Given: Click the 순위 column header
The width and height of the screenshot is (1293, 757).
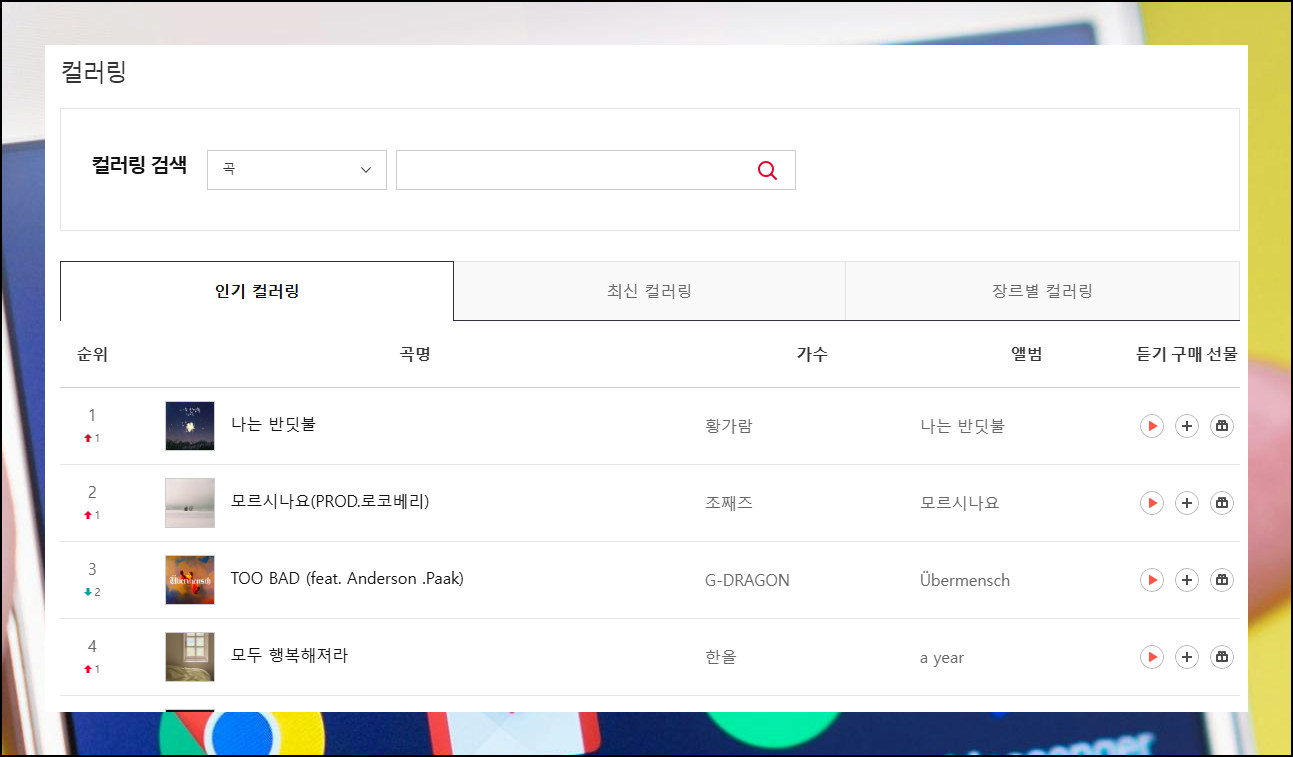Looking at the screenshot, I should (92, 354).
